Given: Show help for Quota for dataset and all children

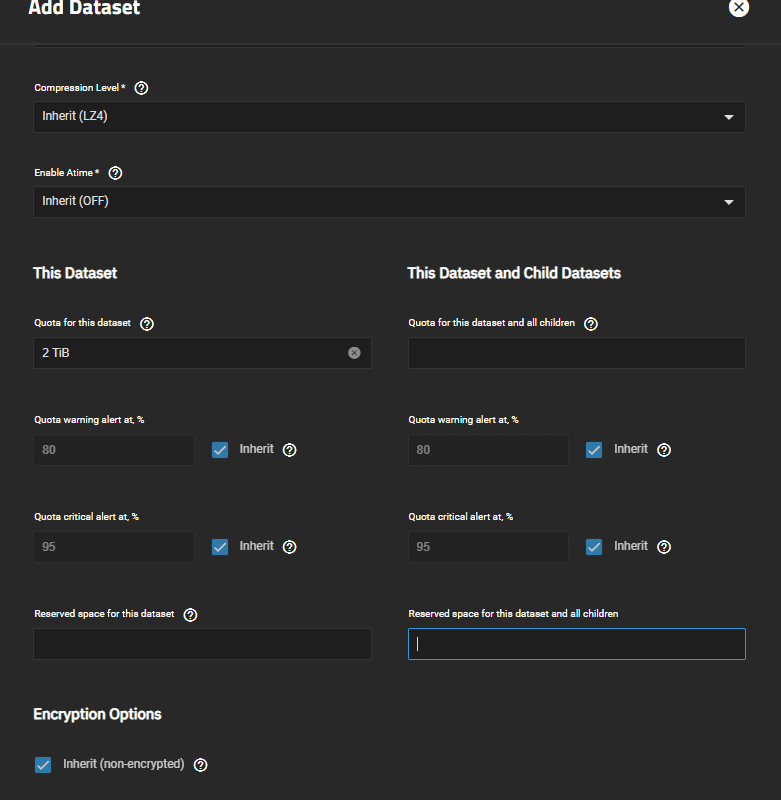Looking at the screenshot, I should [x=591, y=323].
